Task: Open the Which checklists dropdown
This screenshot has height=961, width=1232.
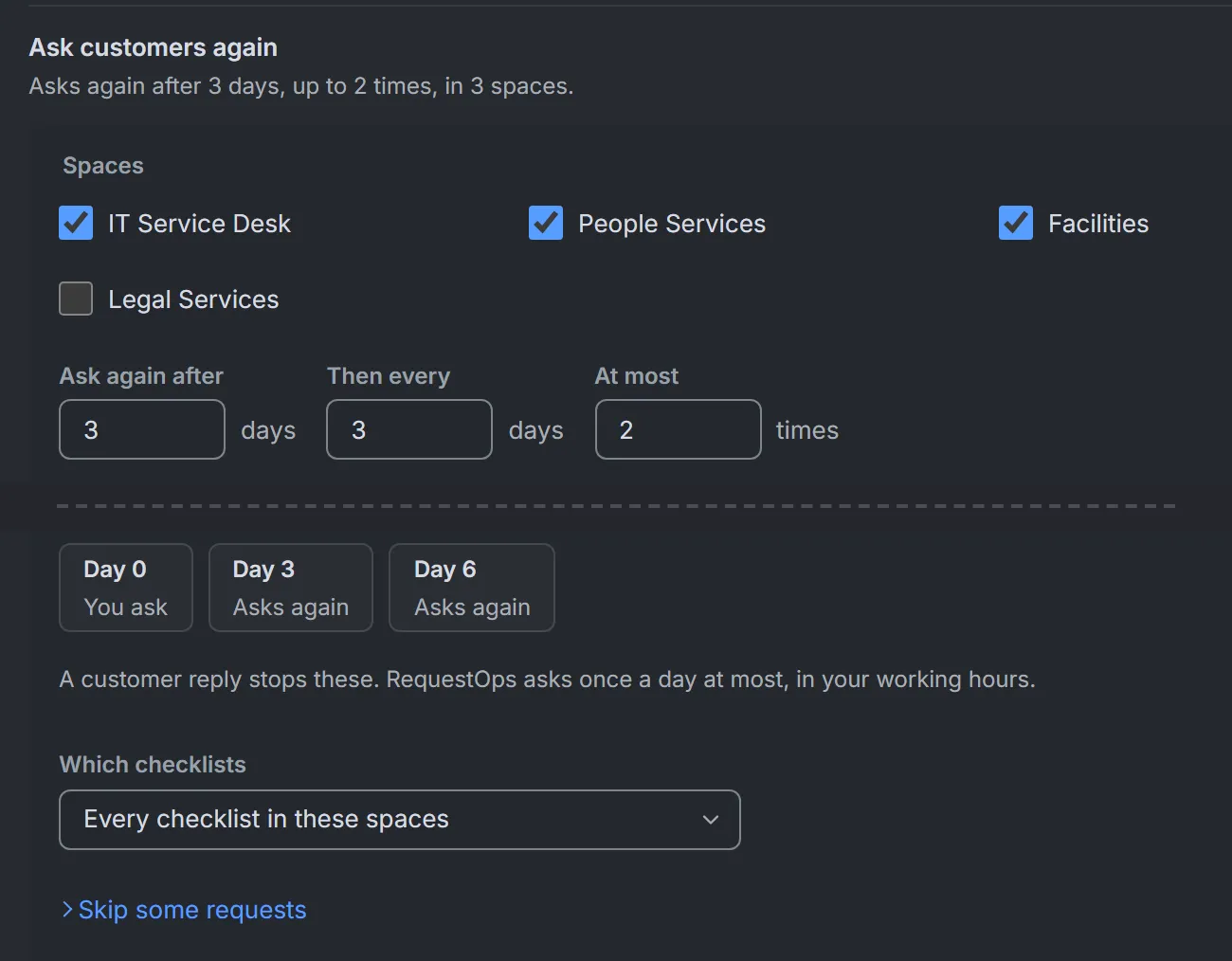Action: [400, 820]
